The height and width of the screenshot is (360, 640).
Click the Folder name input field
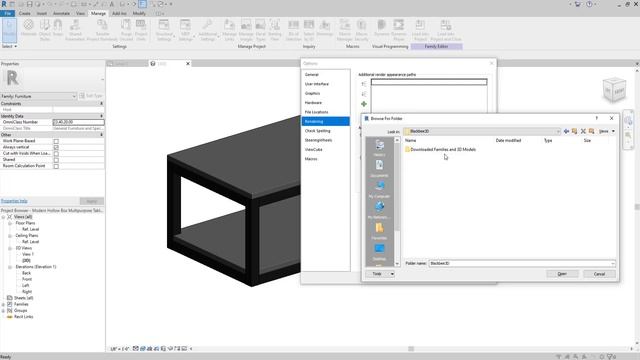pos(522,263)
